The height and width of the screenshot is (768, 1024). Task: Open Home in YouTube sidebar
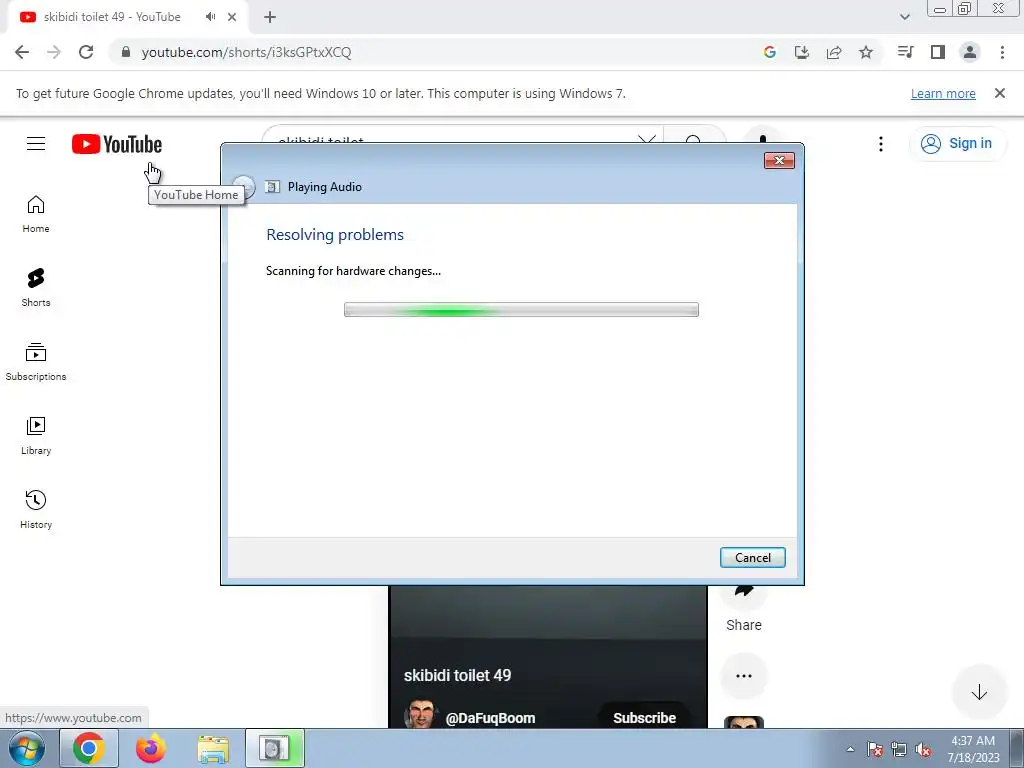tap(36, 214)
